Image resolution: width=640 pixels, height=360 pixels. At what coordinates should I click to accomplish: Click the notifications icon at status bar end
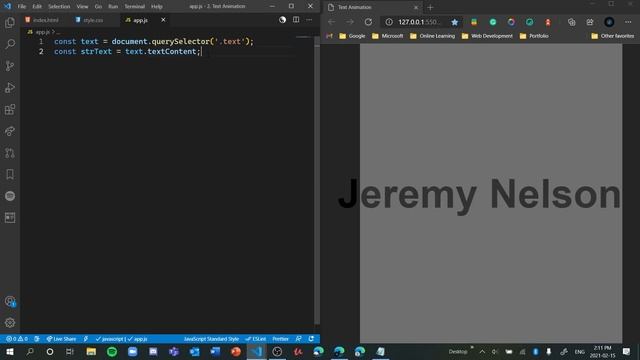tap(311, 339)
